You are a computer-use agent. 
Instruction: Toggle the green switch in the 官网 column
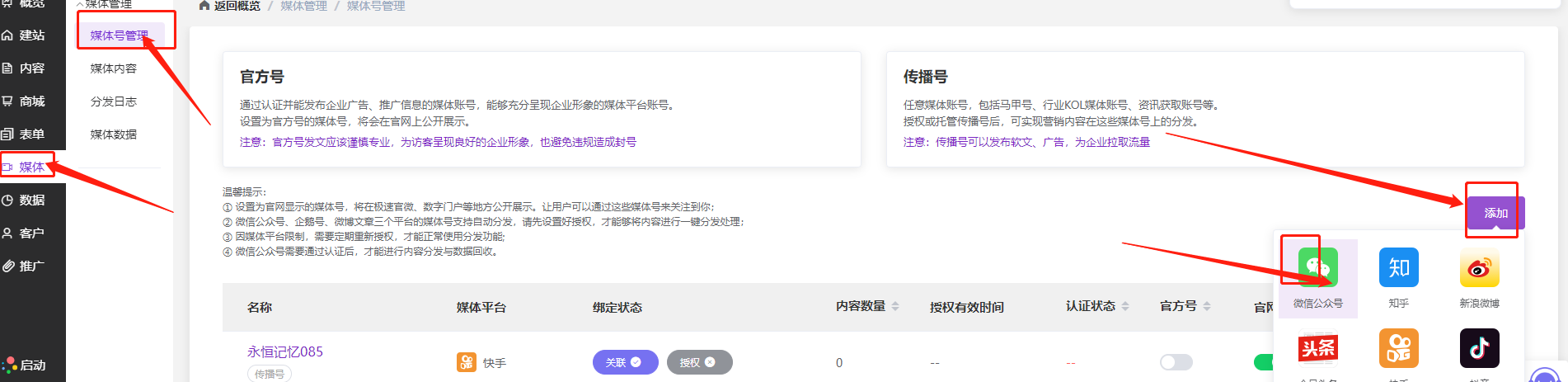point(1265,362)
